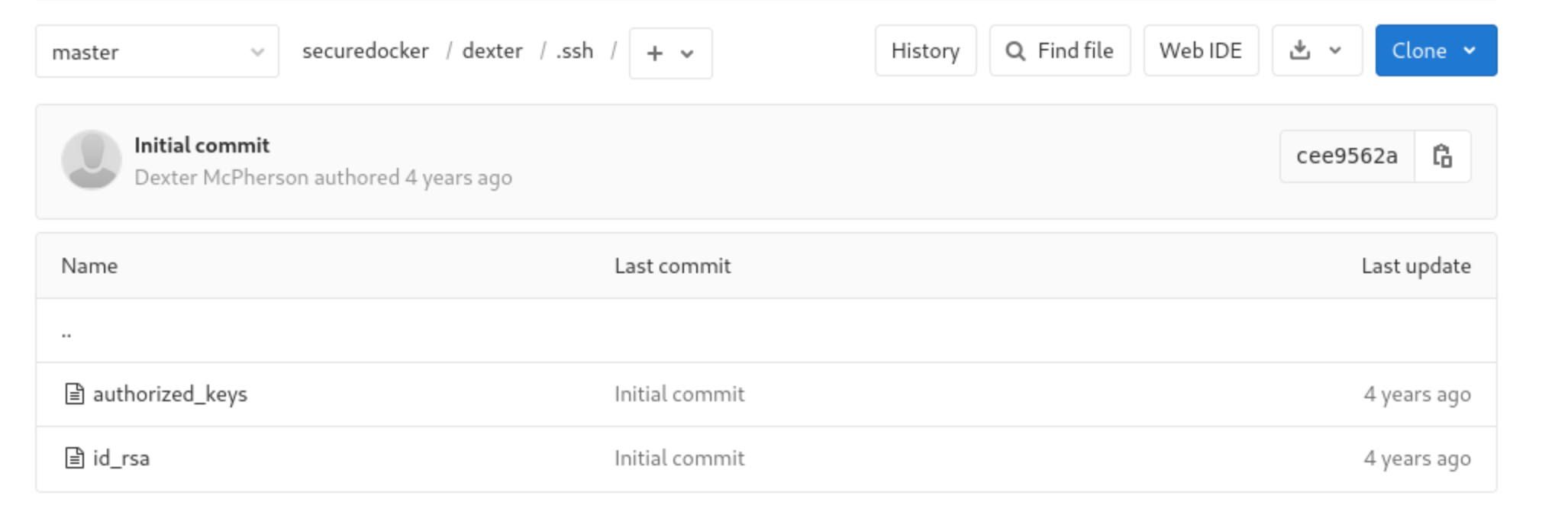The image size is (1568, 531).
Task: Click the plus icon to add file
Action: tap(654, 53)
